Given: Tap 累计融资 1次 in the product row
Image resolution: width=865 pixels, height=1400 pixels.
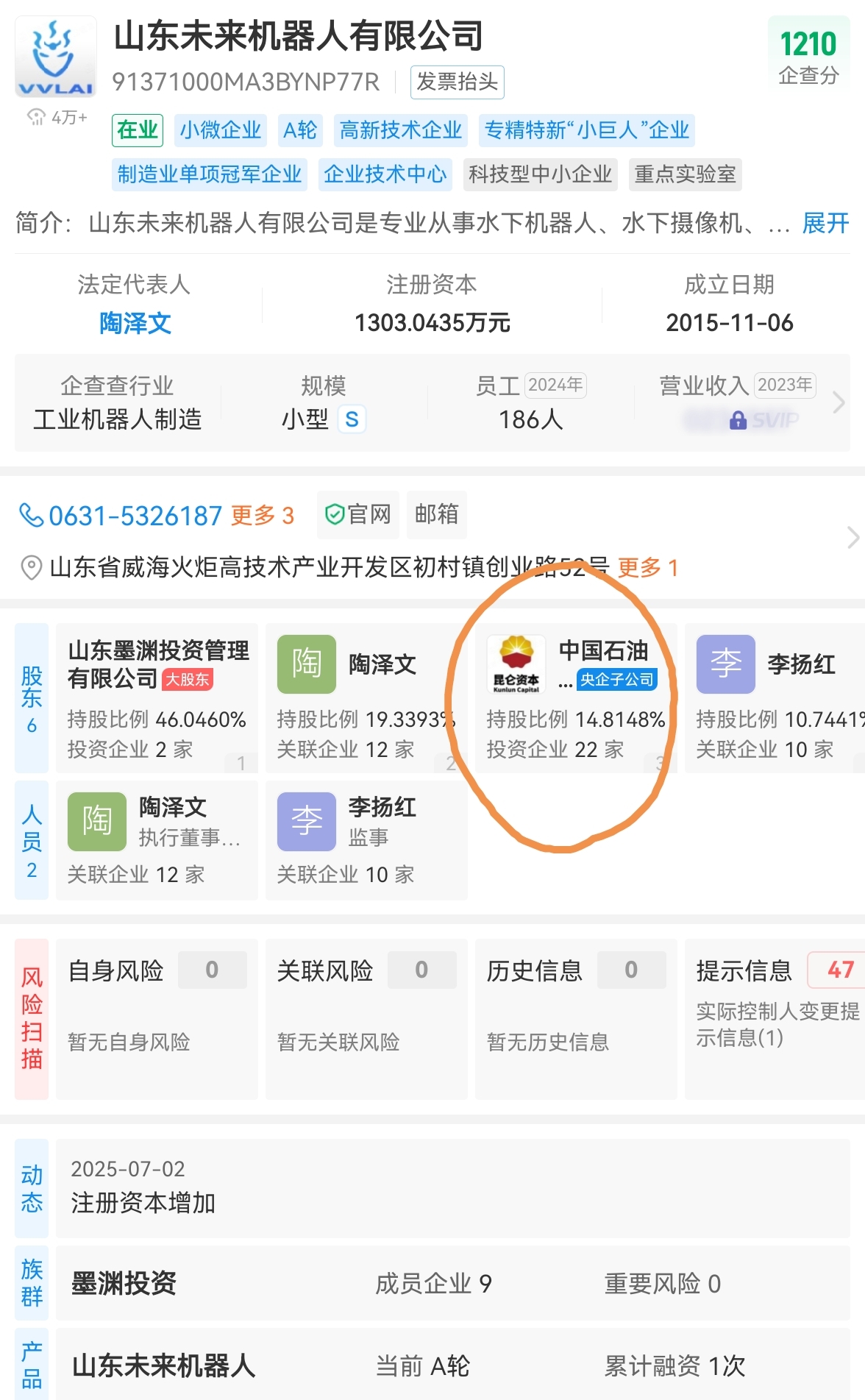Looking at the screenshot, I should point(675,1366).
